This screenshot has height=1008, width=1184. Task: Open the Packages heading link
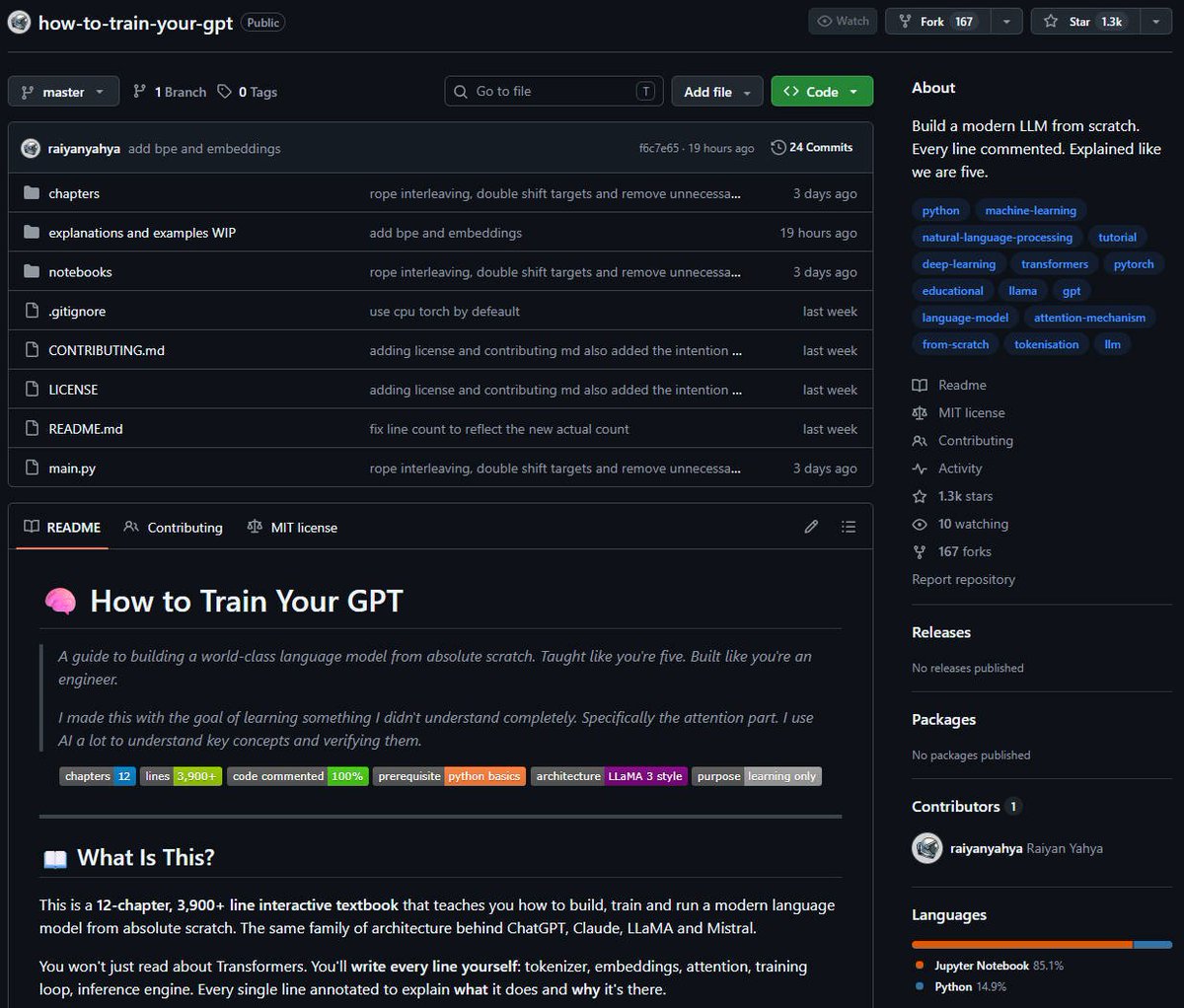[x=943, y=719]
